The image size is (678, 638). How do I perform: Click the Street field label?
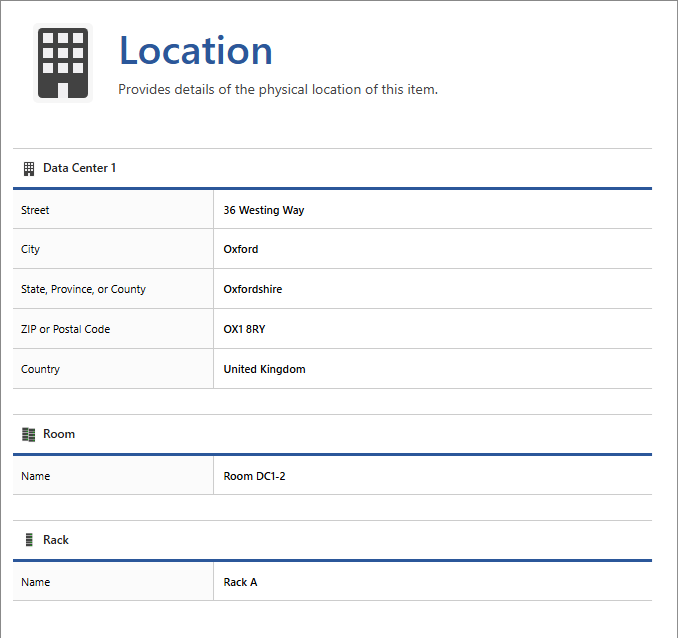click(x=35, y=210)
